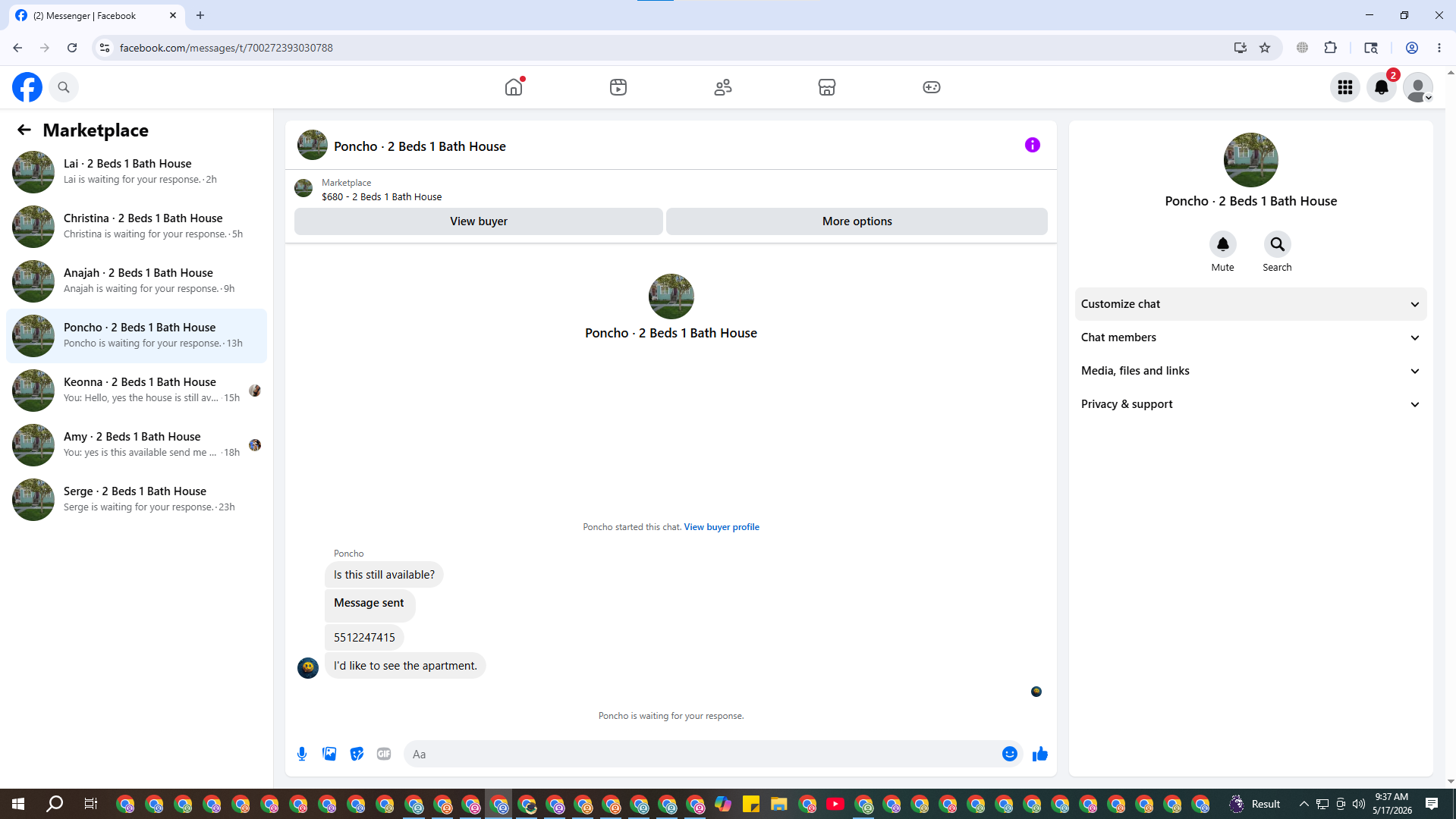Open Anajah's chat conversation
Screen dimensions: 1456x819
[x=137, y=281]
